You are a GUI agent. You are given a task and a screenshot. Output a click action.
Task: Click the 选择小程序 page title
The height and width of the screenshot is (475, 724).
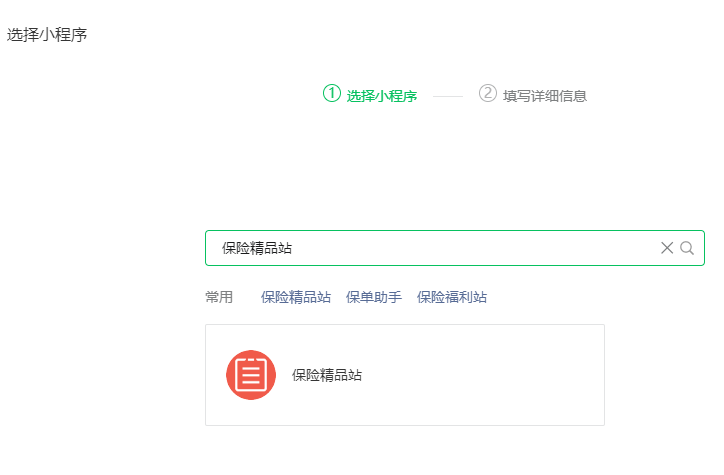pyautogui.click(x=47, y=35)
